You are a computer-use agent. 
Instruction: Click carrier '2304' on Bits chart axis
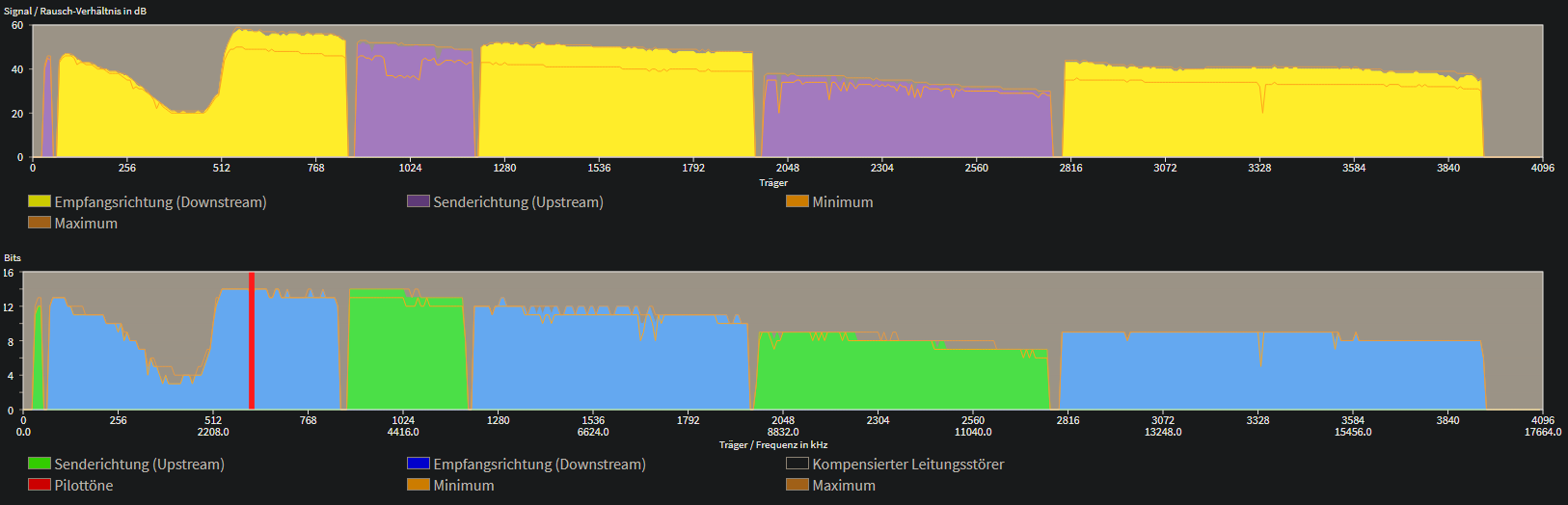tap(879, 420)
